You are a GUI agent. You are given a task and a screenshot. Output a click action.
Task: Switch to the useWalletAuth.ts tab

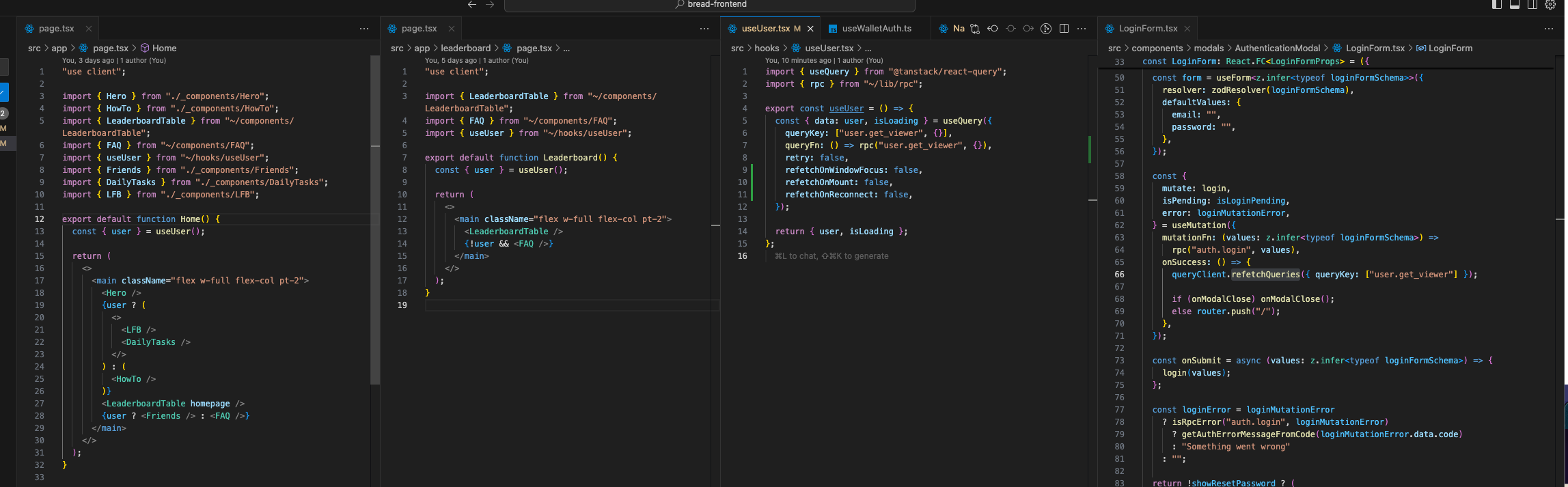877,29
